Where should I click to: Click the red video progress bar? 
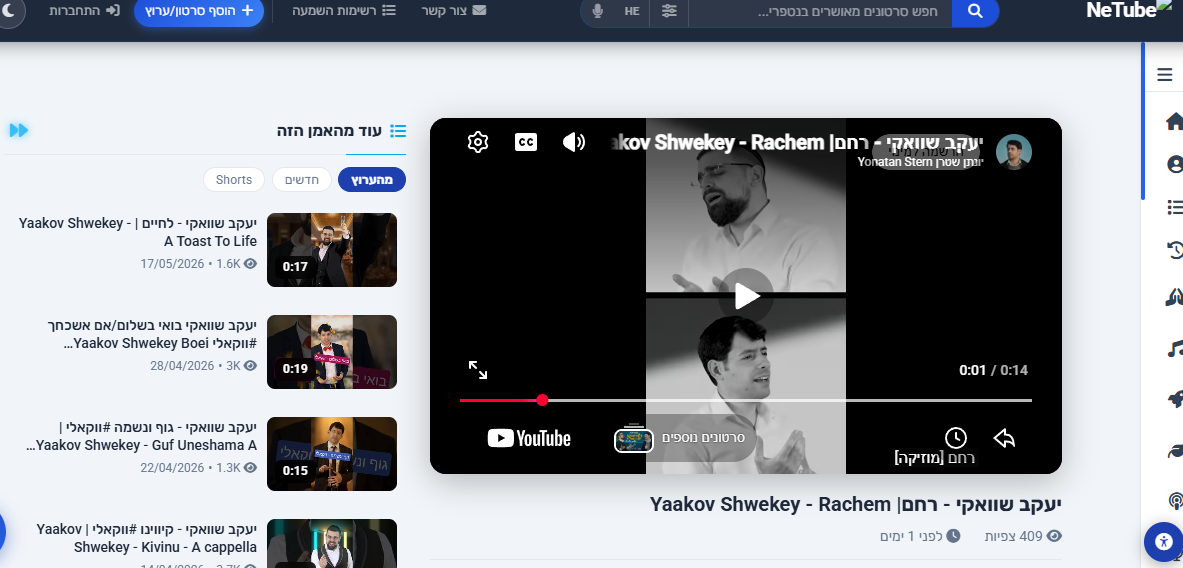click(x=501, y=400)
